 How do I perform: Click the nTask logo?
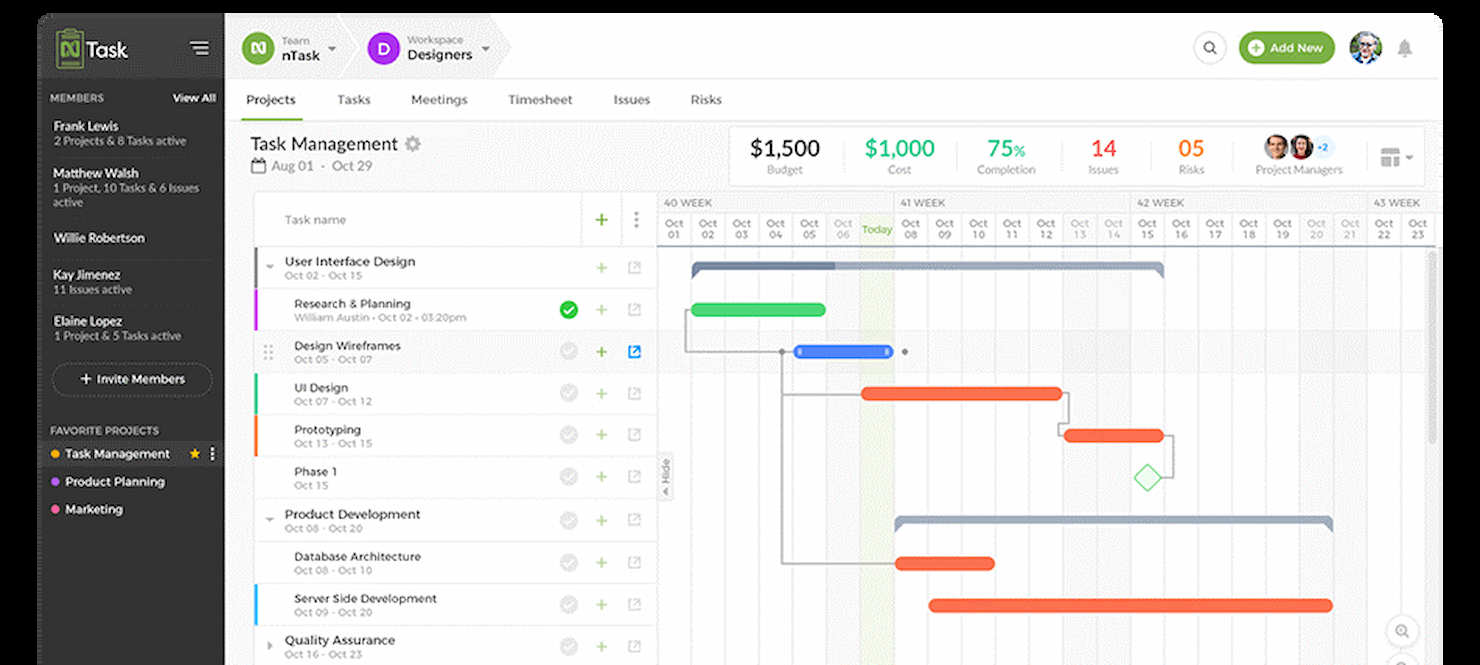pyautogui.click(x=92, y=49)
